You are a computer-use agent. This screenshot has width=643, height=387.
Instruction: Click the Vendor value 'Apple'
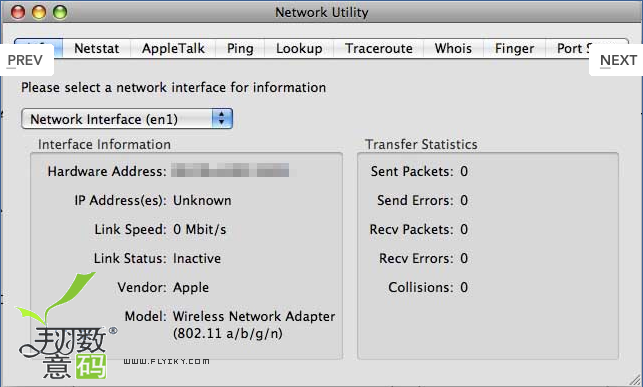pos(191,287)
